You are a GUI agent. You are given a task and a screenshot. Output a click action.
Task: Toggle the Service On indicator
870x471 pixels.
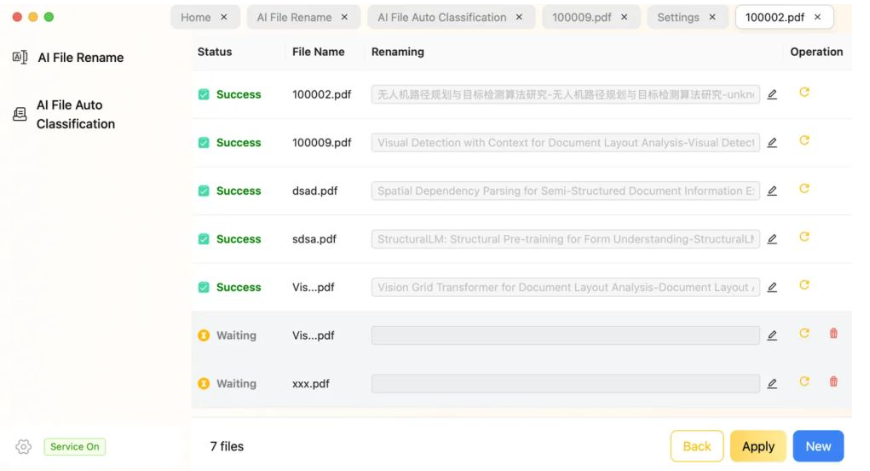pos(75,447)
